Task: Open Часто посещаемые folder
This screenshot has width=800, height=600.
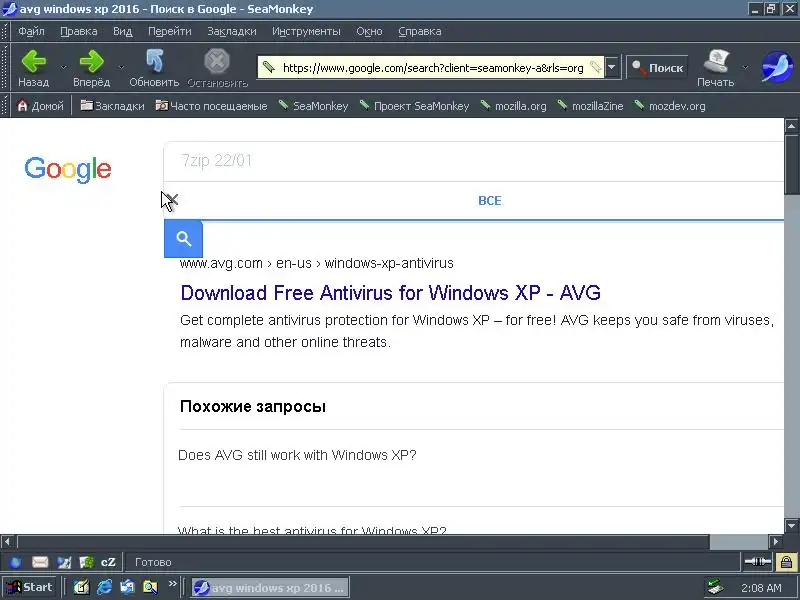Action: [x=211, y=106]
